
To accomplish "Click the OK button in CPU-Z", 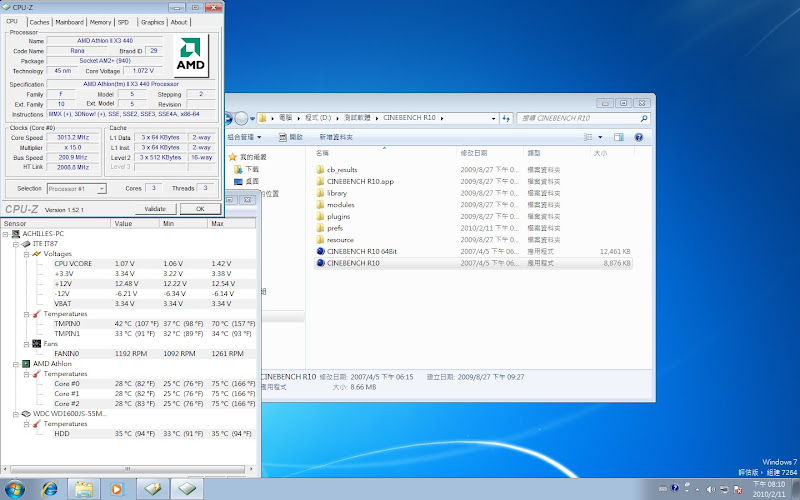I will (200, 209).
